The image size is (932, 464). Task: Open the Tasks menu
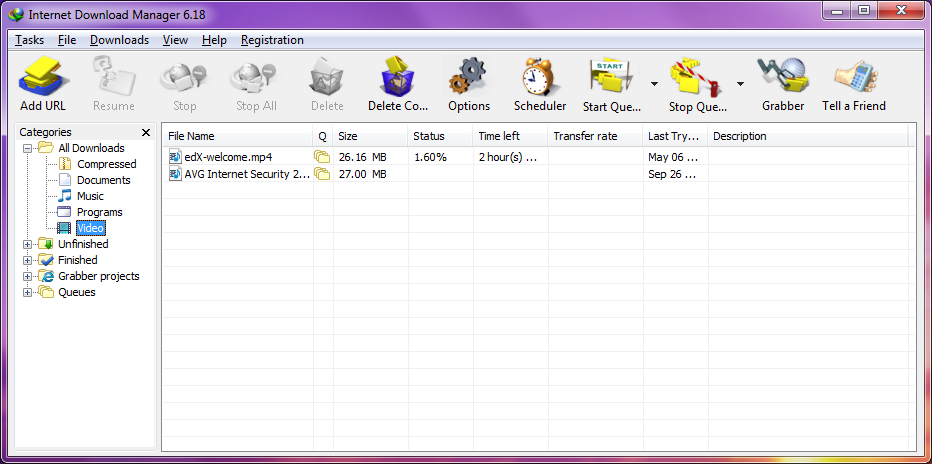pos(30,40)
